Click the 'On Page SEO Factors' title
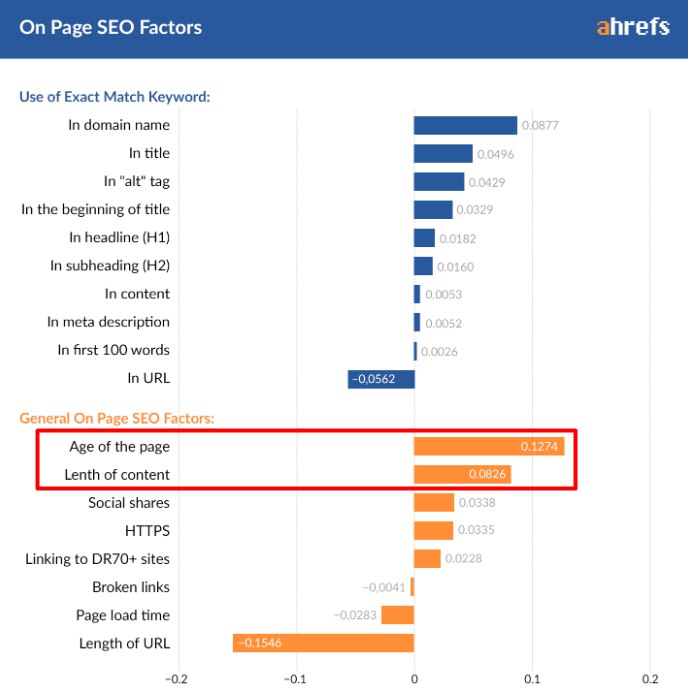The image size is (688, 697). [111, 28]
